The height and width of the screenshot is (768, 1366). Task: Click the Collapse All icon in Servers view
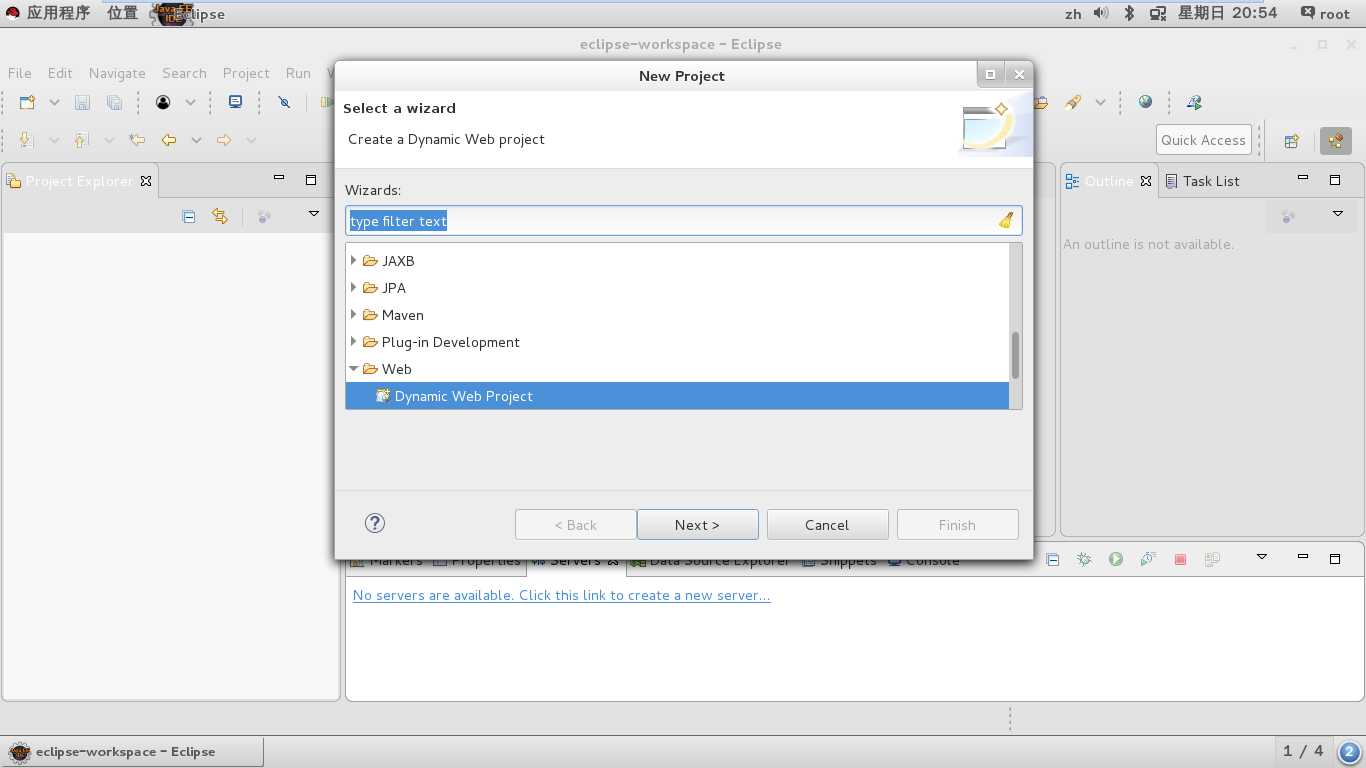(1052, 559)
